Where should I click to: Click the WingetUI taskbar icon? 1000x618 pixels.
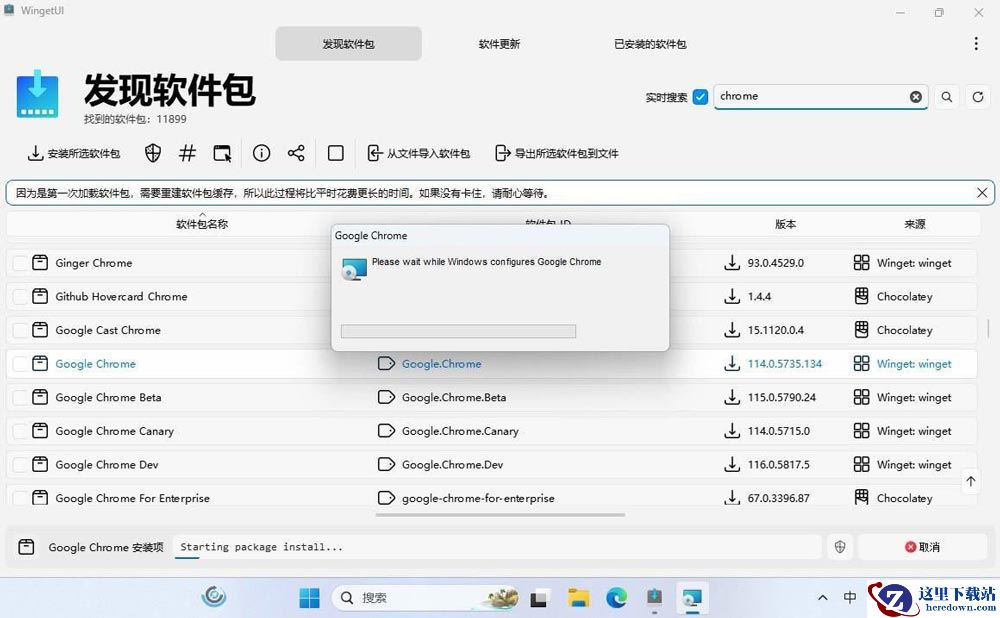pos(654,598)
